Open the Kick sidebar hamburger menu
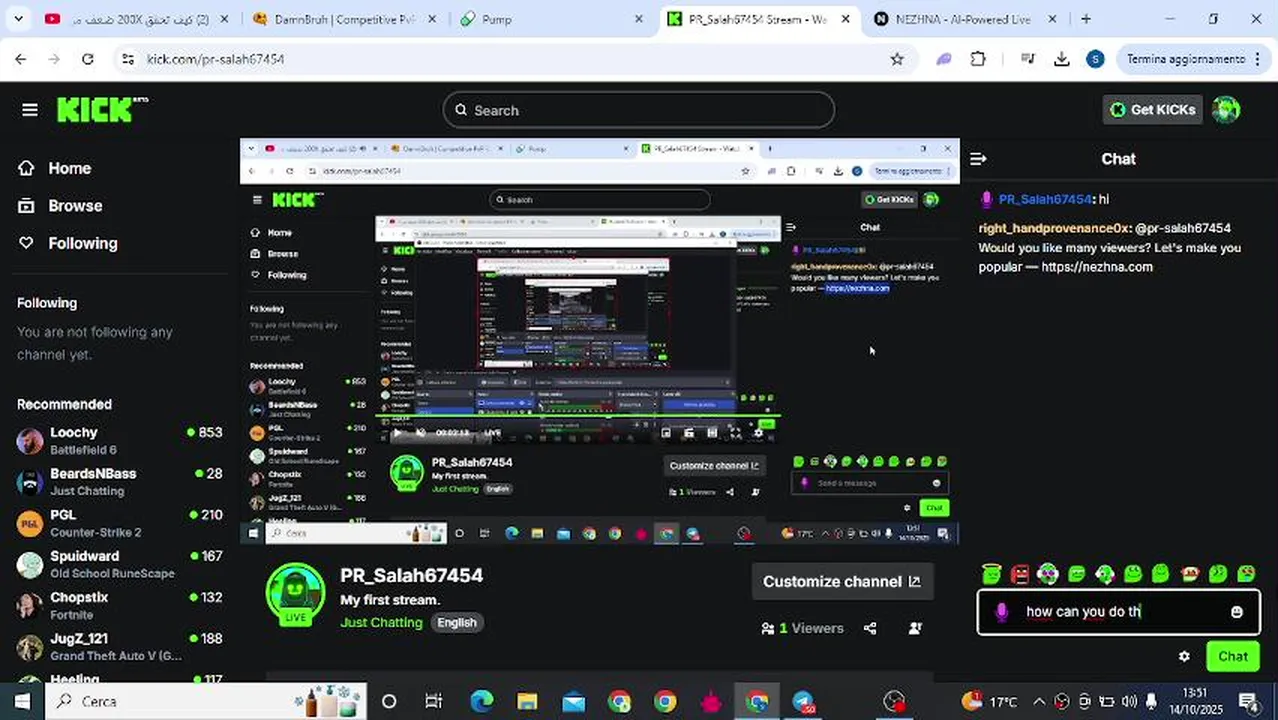 (29, 110)
